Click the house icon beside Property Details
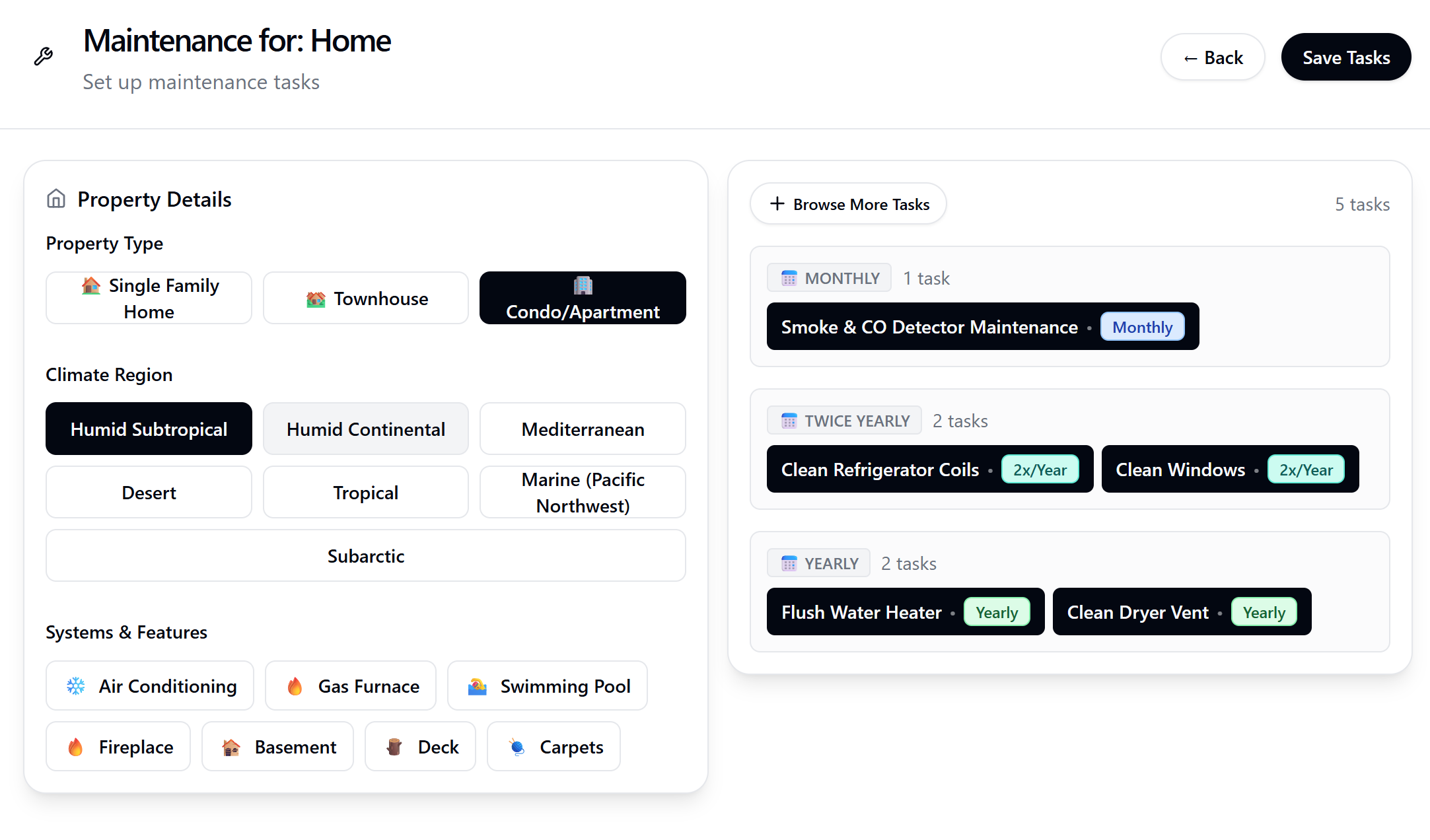The width and height of the screenshot is (1430, 840). coord(56,198)
